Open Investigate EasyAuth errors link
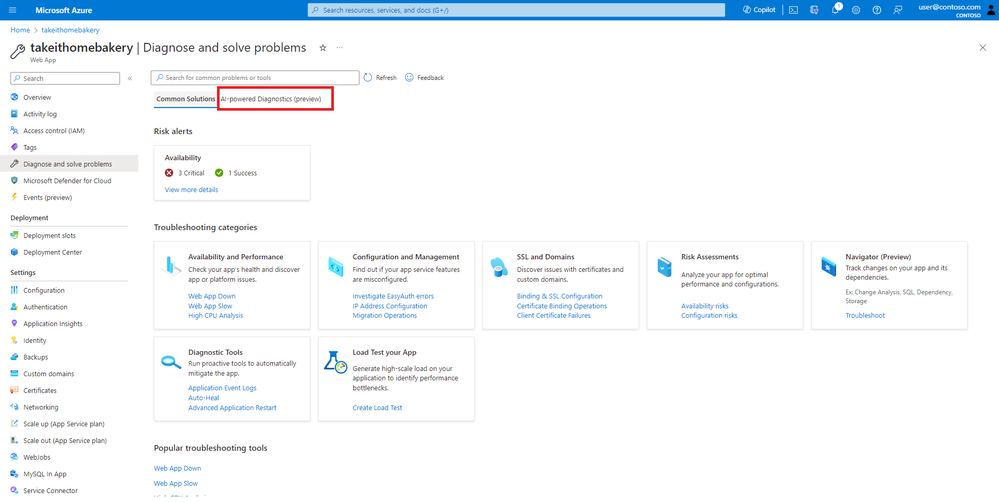Screen dimensions: 999x502 point(393,296)
